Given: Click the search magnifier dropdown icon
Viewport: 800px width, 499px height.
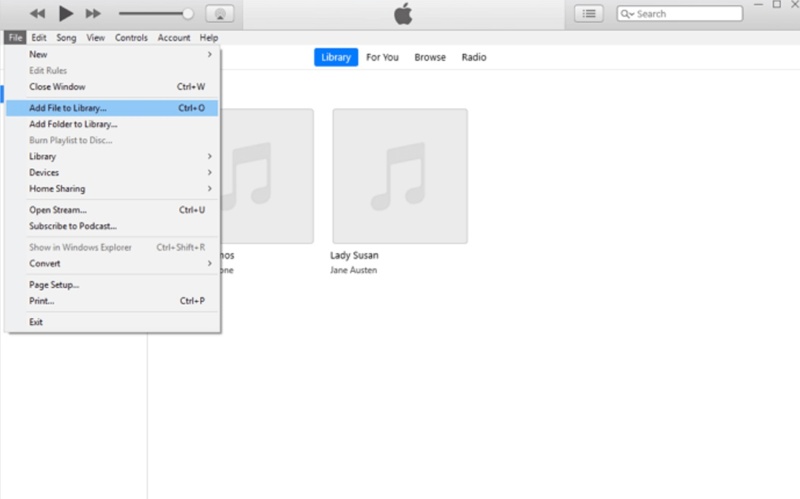Looking at the screenshot, I should click(x=627, y=14).
